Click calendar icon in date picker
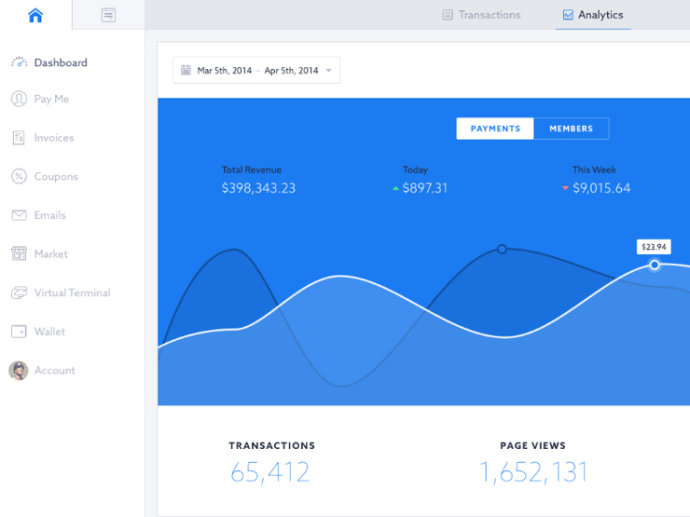This screenshot has height=517, width=690. 185,71
